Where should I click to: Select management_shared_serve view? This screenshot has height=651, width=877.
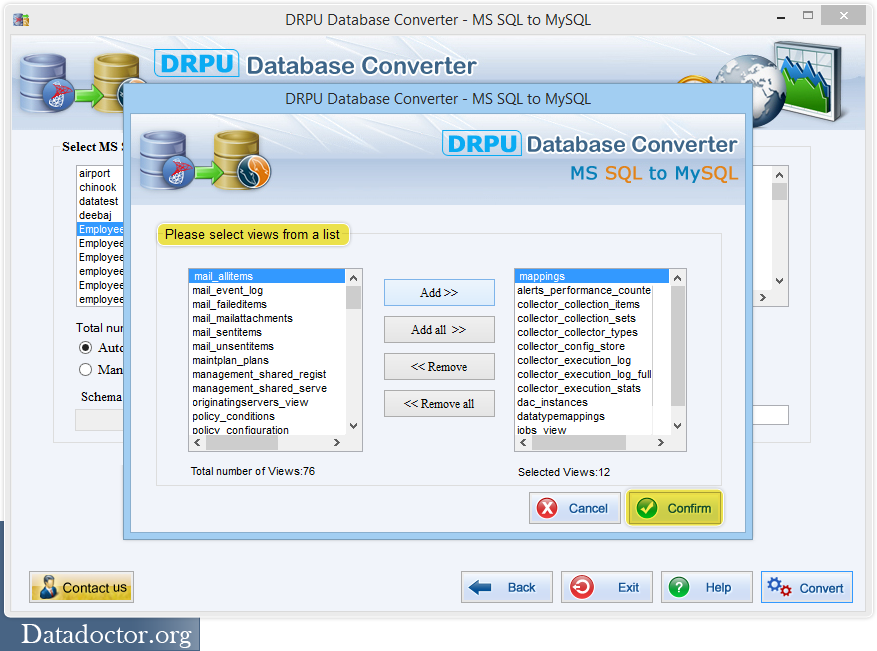pyautogui.click(x=267, y=388)
